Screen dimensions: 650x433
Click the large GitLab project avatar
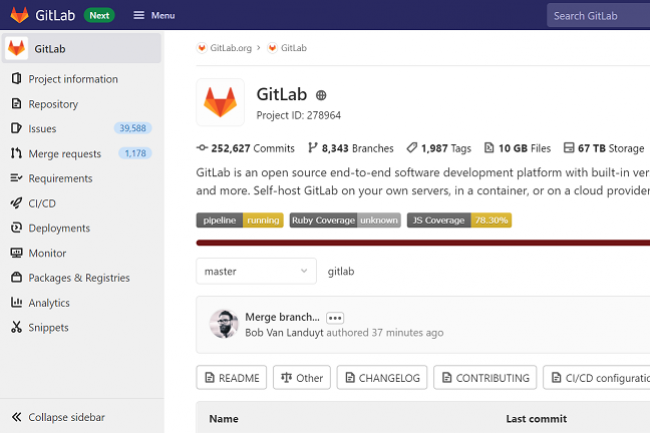point(220,102)
